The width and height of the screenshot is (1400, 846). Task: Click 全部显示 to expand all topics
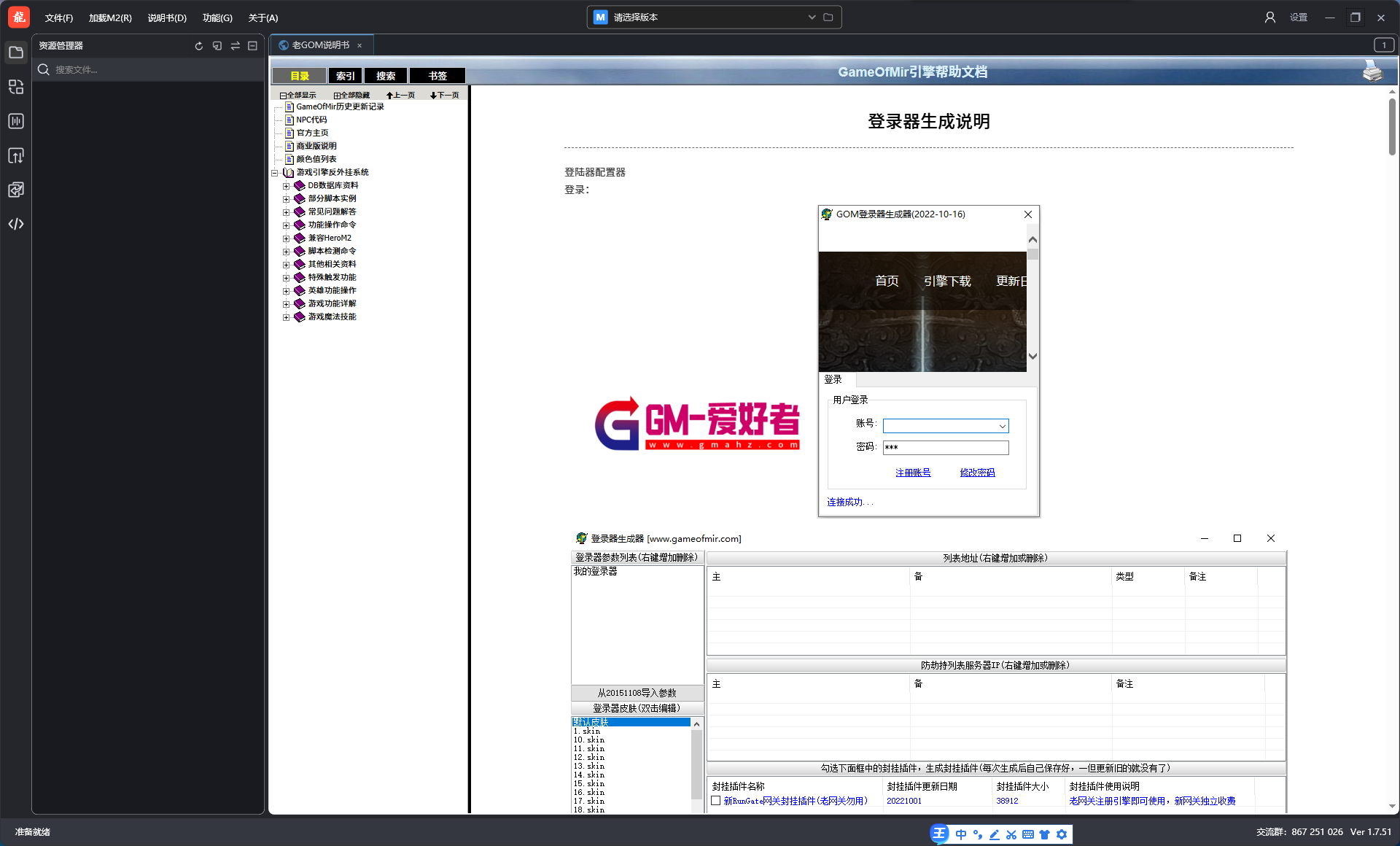click(x=298, y=96)
